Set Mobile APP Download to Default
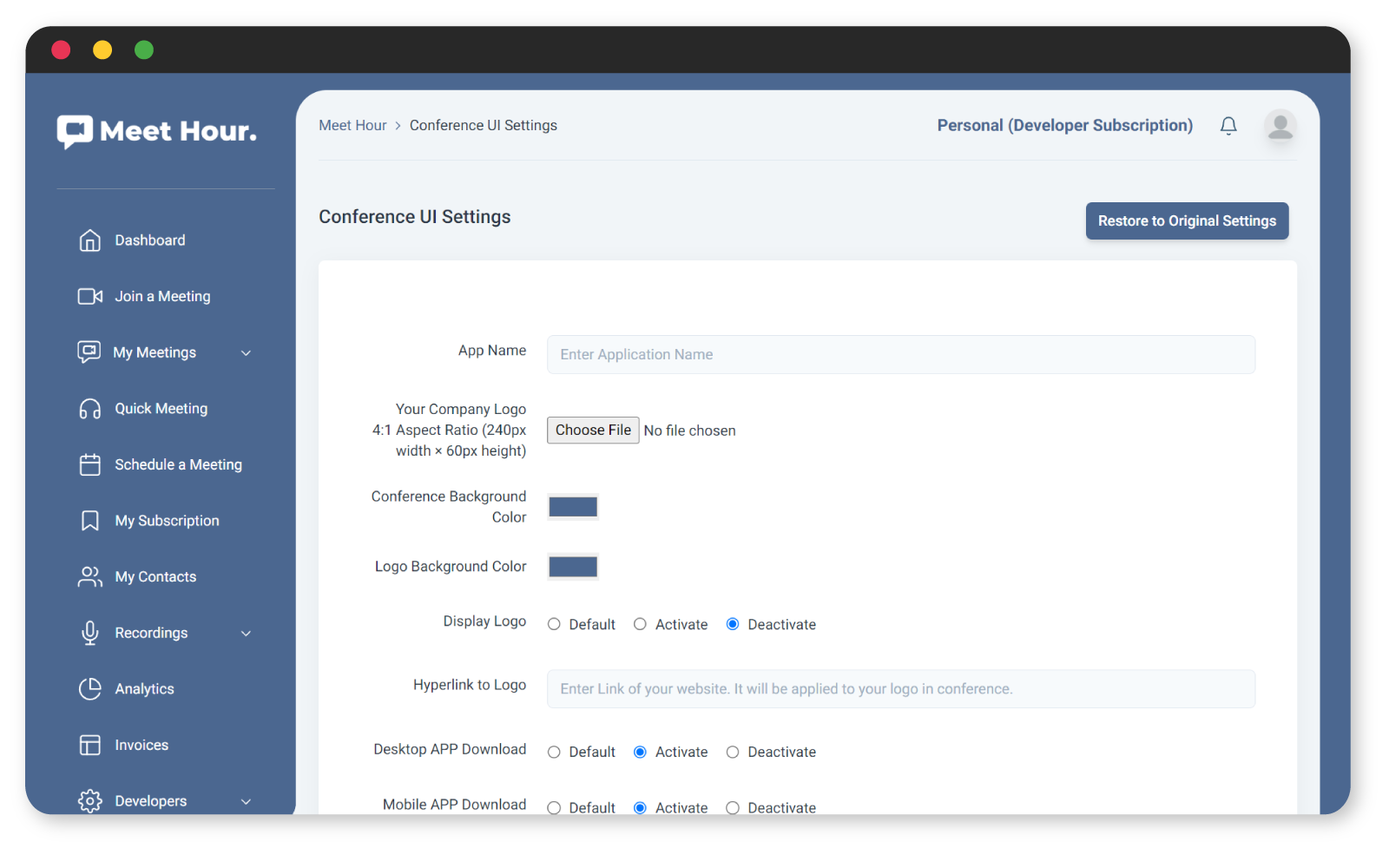This screenshot has height=868, width=1389. (553, 807)
